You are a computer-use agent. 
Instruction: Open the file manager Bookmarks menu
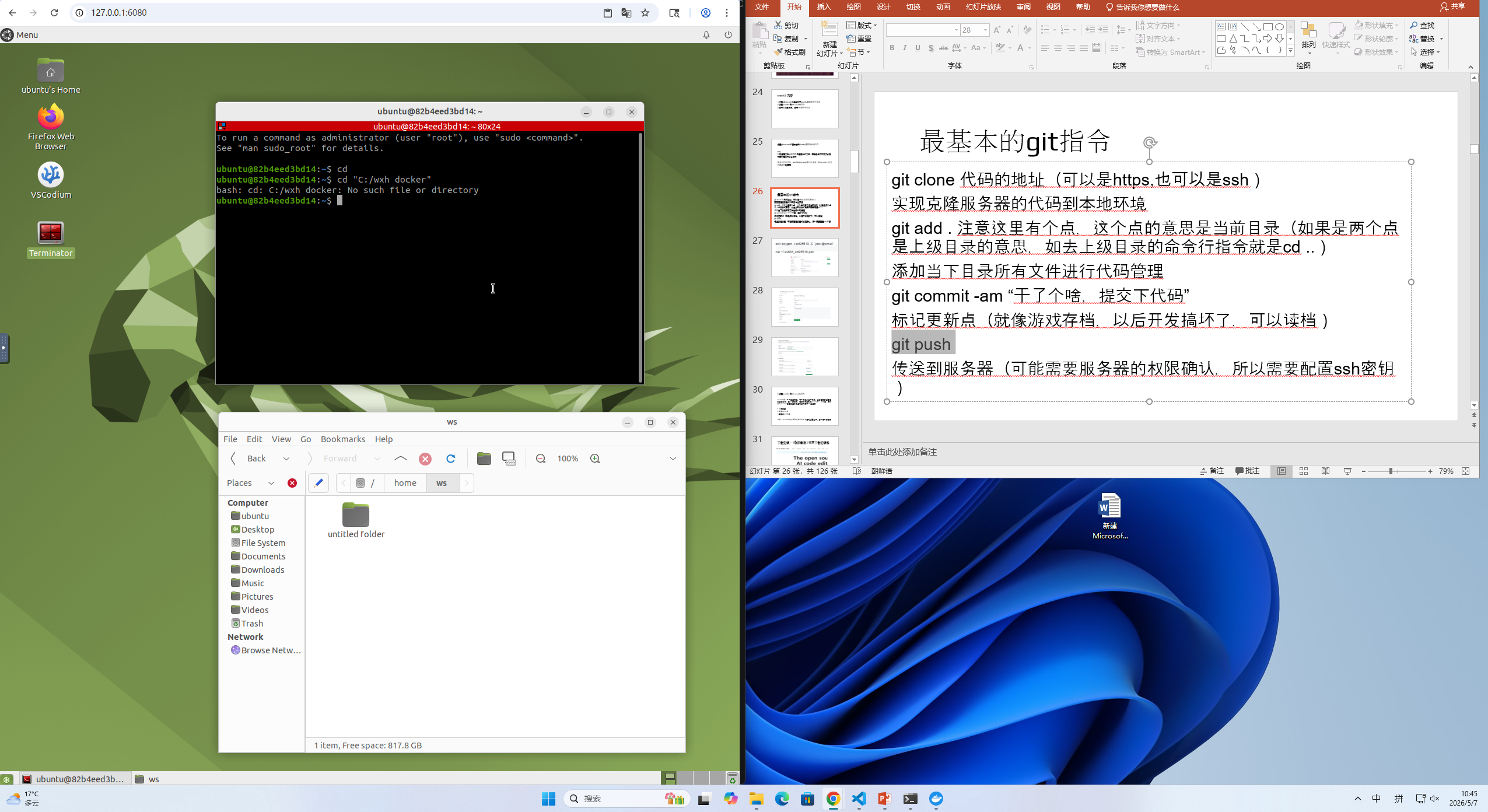tap(343, 439)
